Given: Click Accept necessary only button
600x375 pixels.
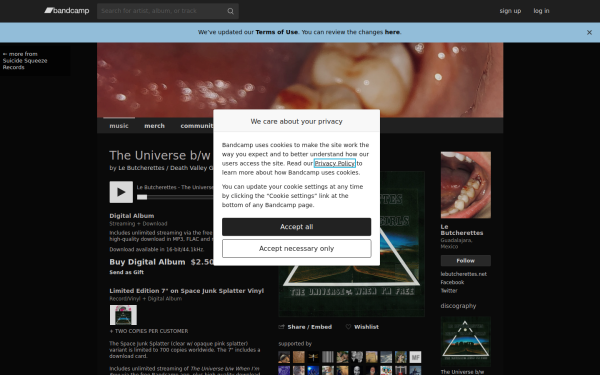Looking at the screenshot, I should coord(297,249).
